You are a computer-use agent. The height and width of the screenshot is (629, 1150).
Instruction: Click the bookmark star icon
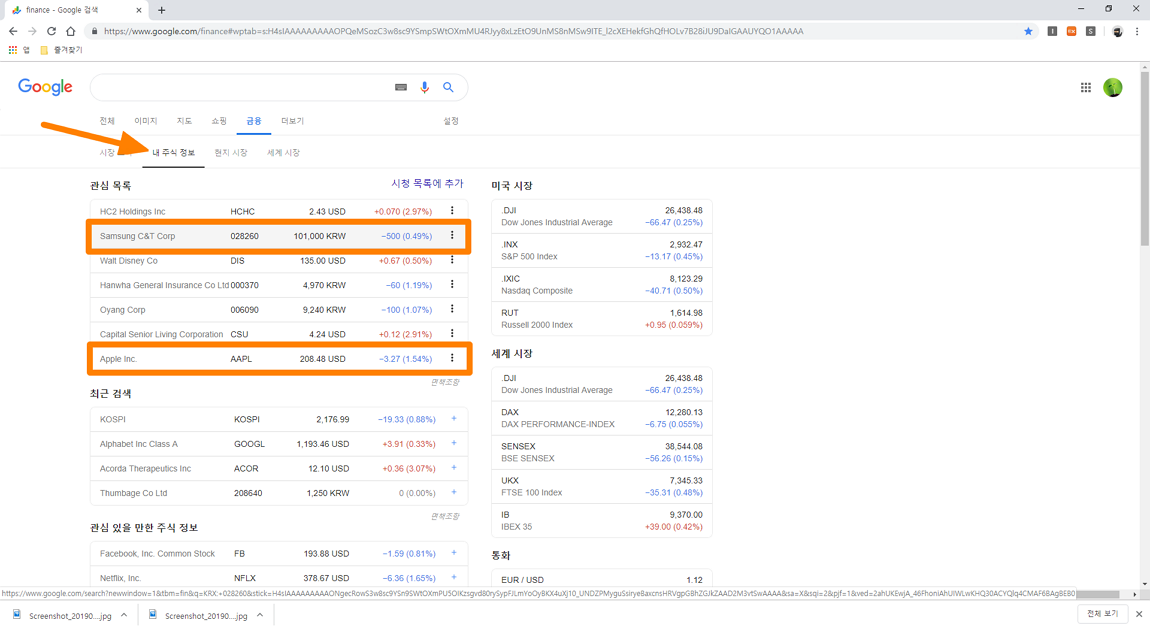click(1028, 32)
